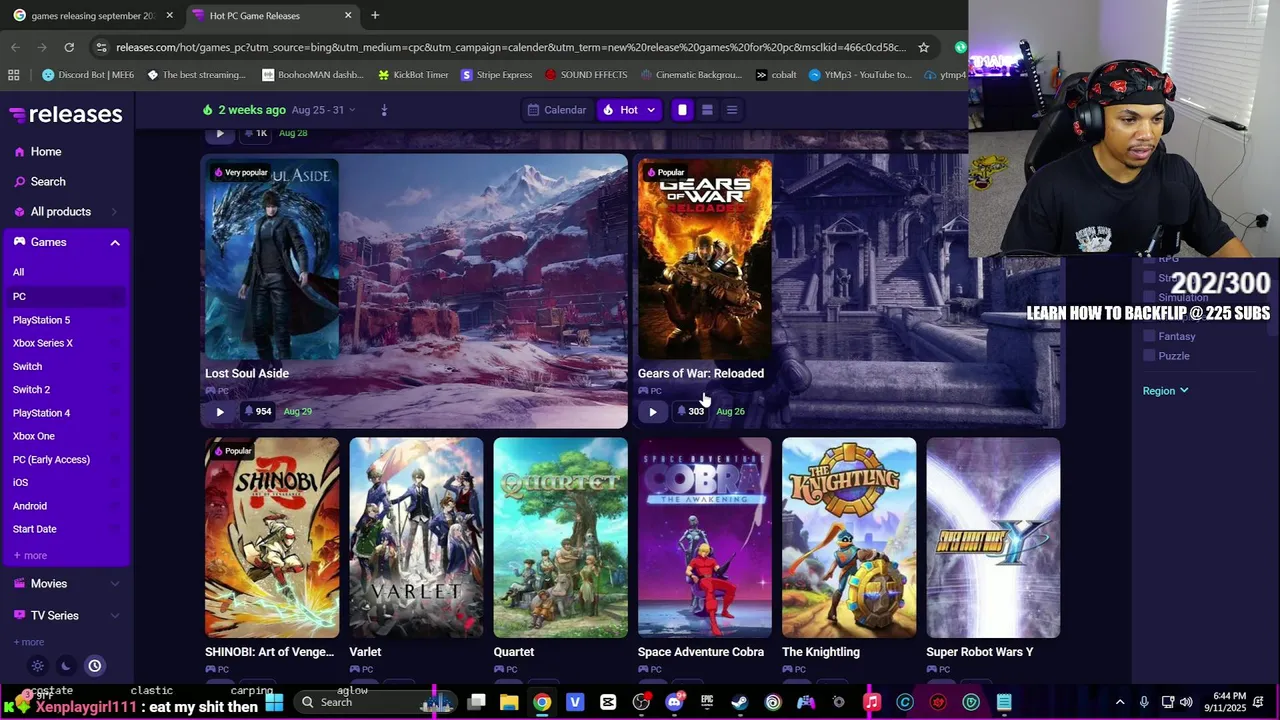Select the large card layout icon
The width and height of the screenshot is (1280, 720).
click(x=682, y=110)
